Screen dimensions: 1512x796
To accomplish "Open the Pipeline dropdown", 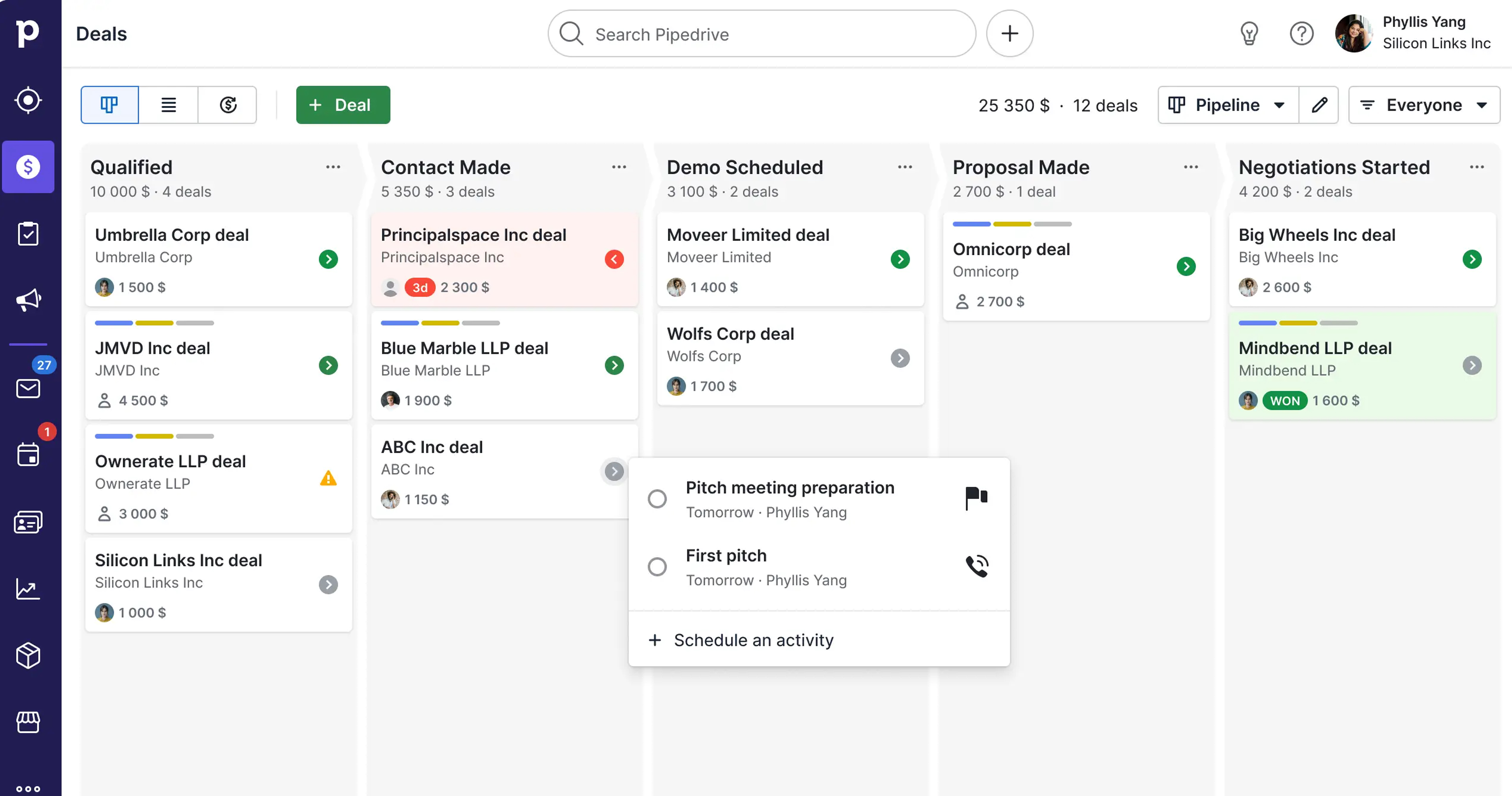I will pos(1228,105).
